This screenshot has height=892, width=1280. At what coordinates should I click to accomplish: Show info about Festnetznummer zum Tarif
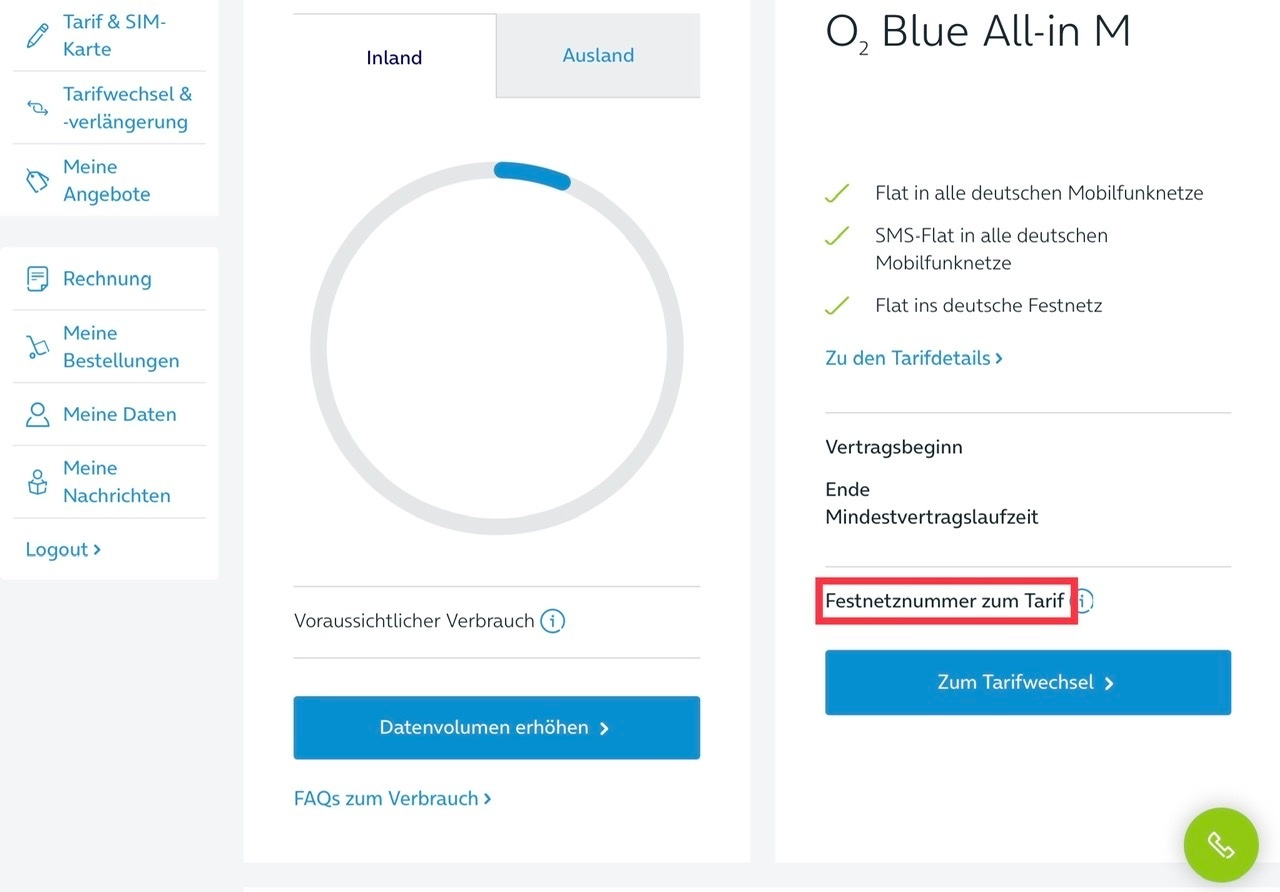1085,601
